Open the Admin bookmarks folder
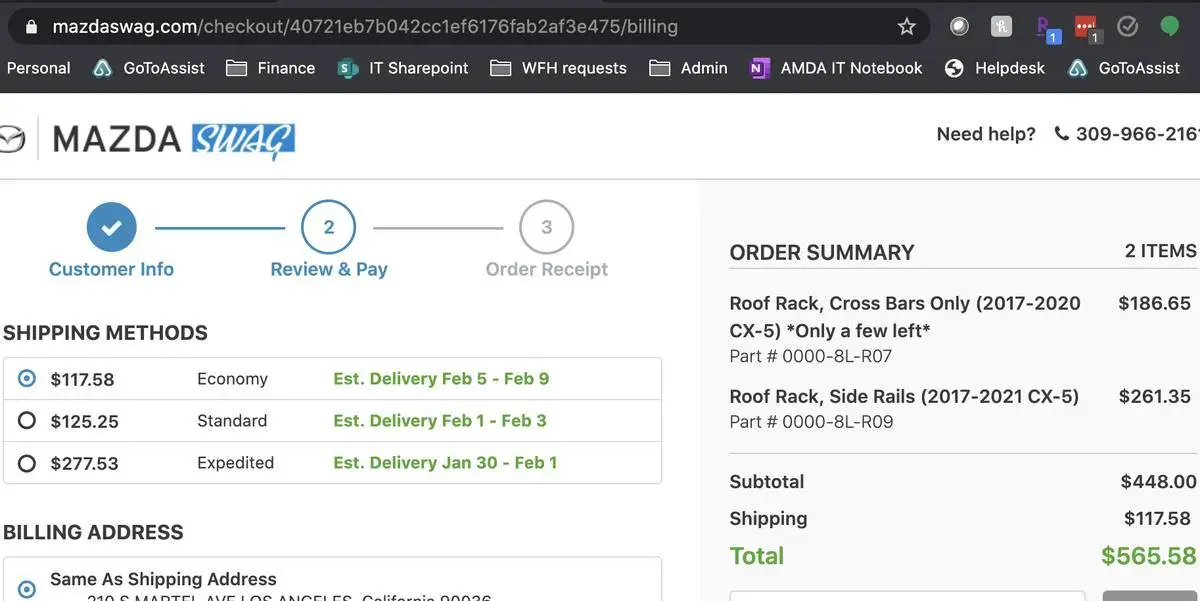Viewport: 1200px width, 601px height. [x=688, y=68]
